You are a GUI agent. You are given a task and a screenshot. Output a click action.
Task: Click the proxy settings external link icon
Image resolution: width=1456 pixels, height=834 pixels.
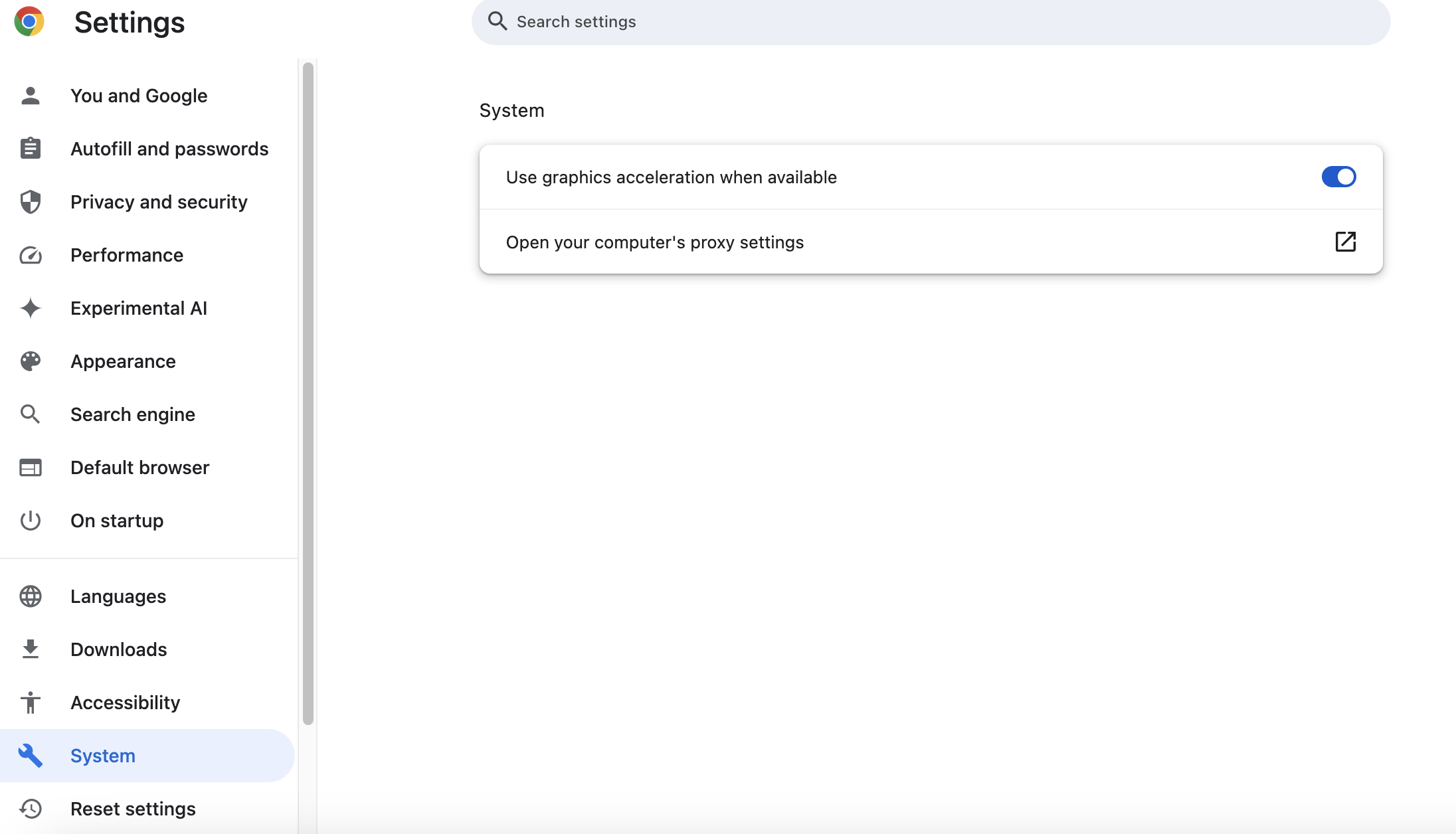click(x=1345, y=242)
